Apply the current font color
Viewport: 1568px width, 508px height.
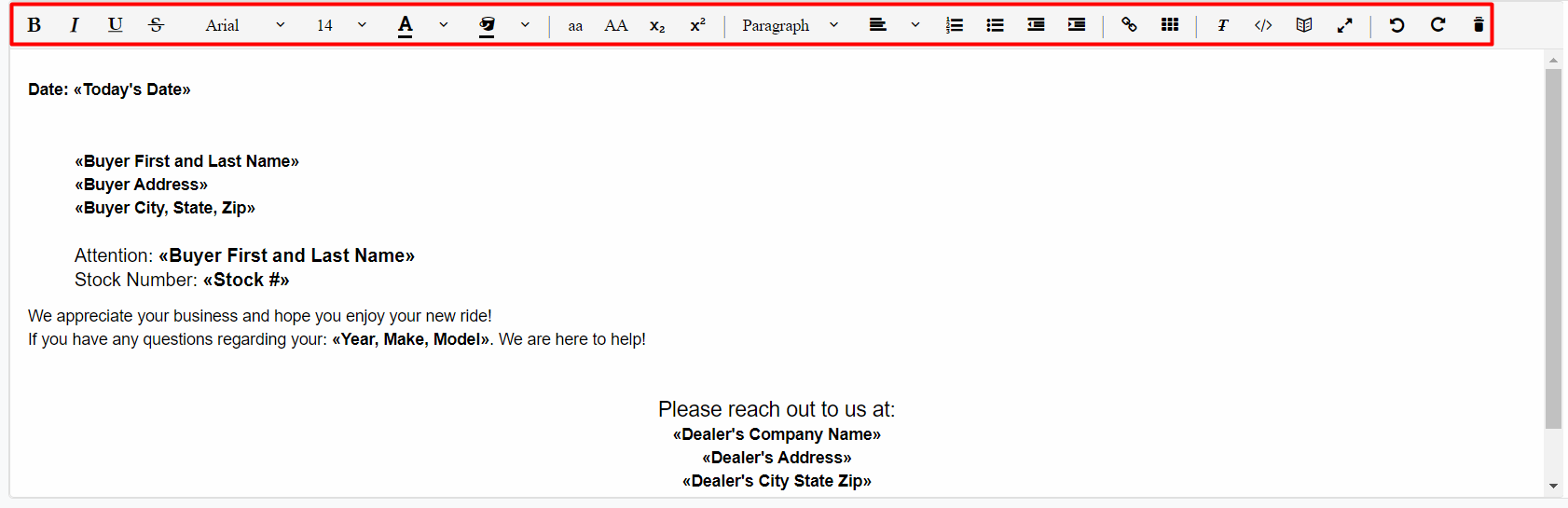pos(406,25)
